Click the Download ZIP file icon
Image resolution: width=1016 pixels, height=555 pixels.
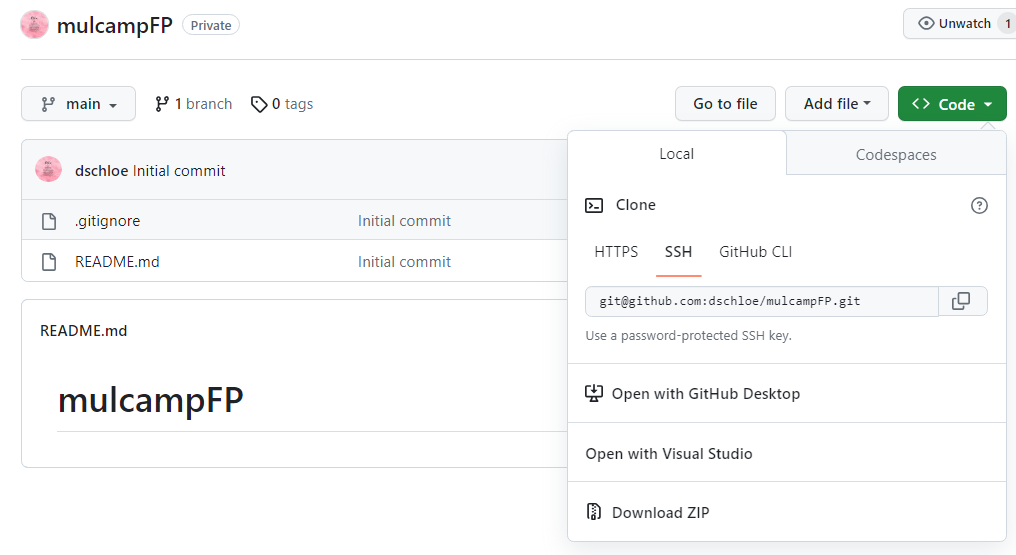coord(594,512)
